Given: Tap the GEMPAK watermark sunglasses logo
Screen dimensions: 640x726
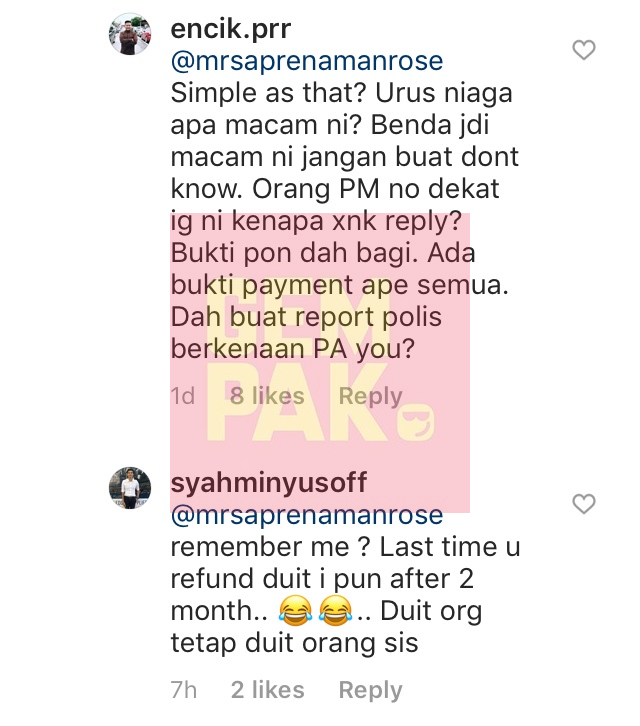Looking at the screenshot, I should click(416, 424).
